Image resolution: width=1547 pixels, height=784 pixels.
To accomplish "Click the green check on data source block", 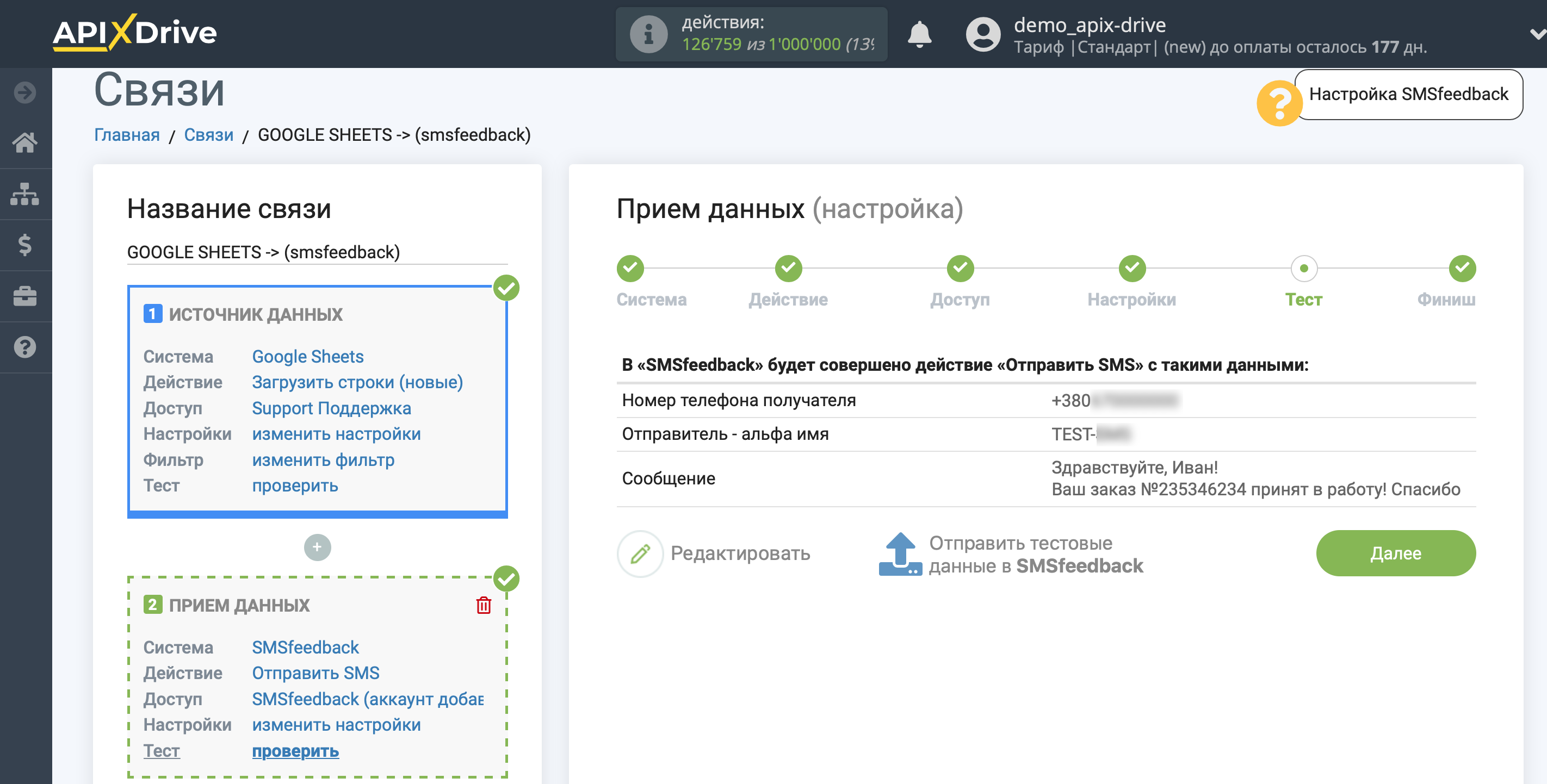I will [506, 288].
